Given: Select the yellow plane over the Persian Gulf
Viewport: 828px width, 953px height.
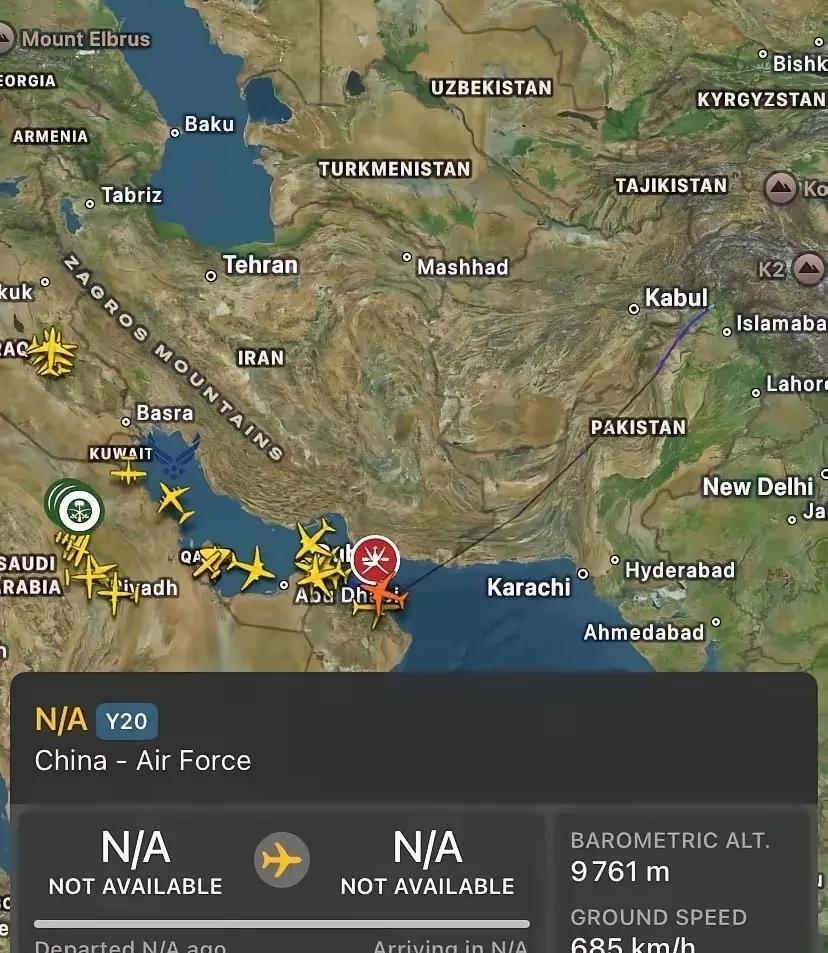Looking at the screenshot, I should coord(174,502).
